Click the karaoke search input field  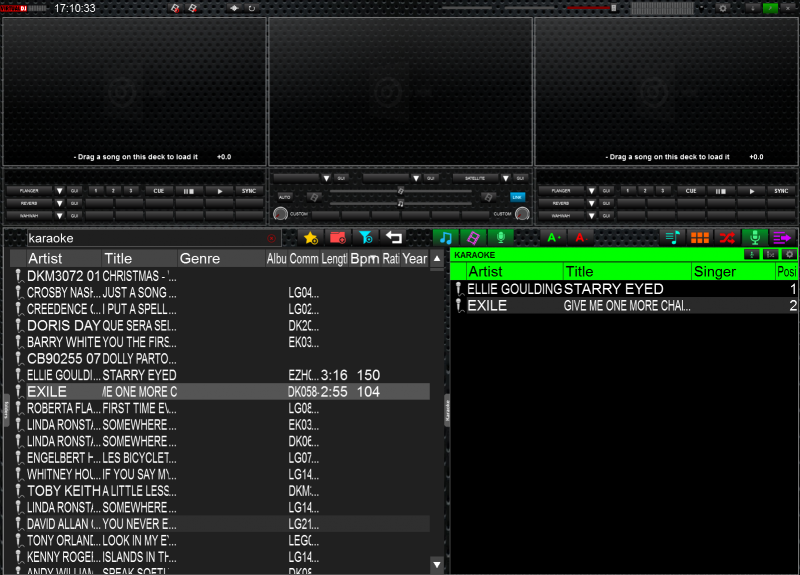click(x=145, y=238)
